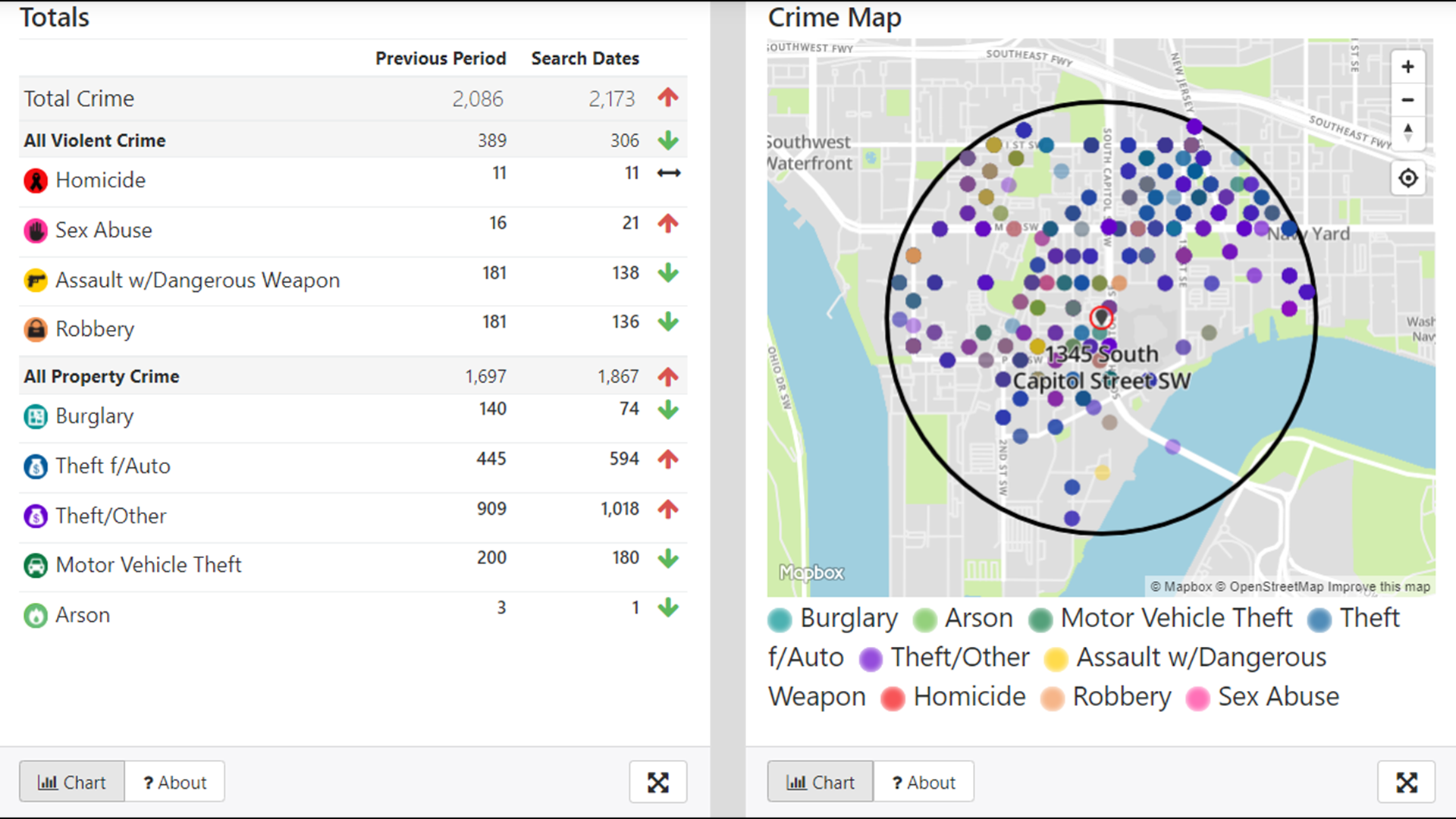Click the Crime Map panel title
The image size is (1456, 819).
tap(834, 17)
